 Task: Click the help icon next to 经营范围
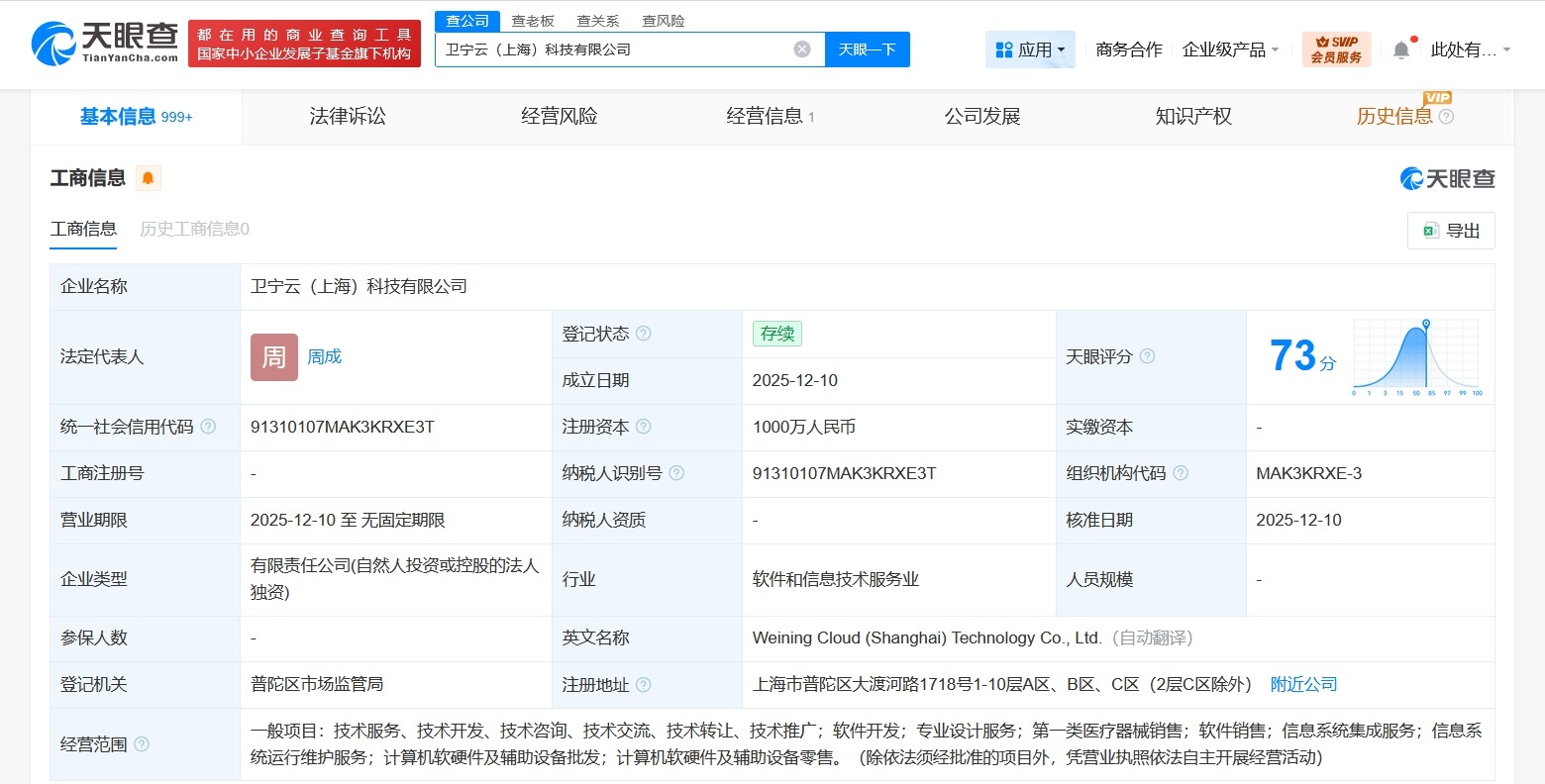[x=142, y=744]
